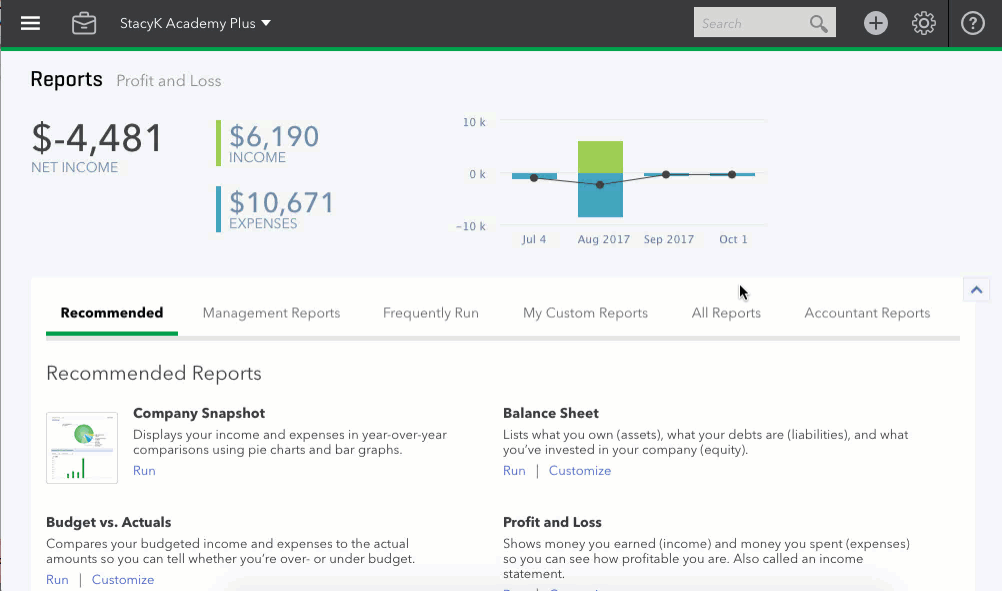This screenshot has width=1002, height=591.
Task: Open the Frequently Run tab
Action: (430, 313)
